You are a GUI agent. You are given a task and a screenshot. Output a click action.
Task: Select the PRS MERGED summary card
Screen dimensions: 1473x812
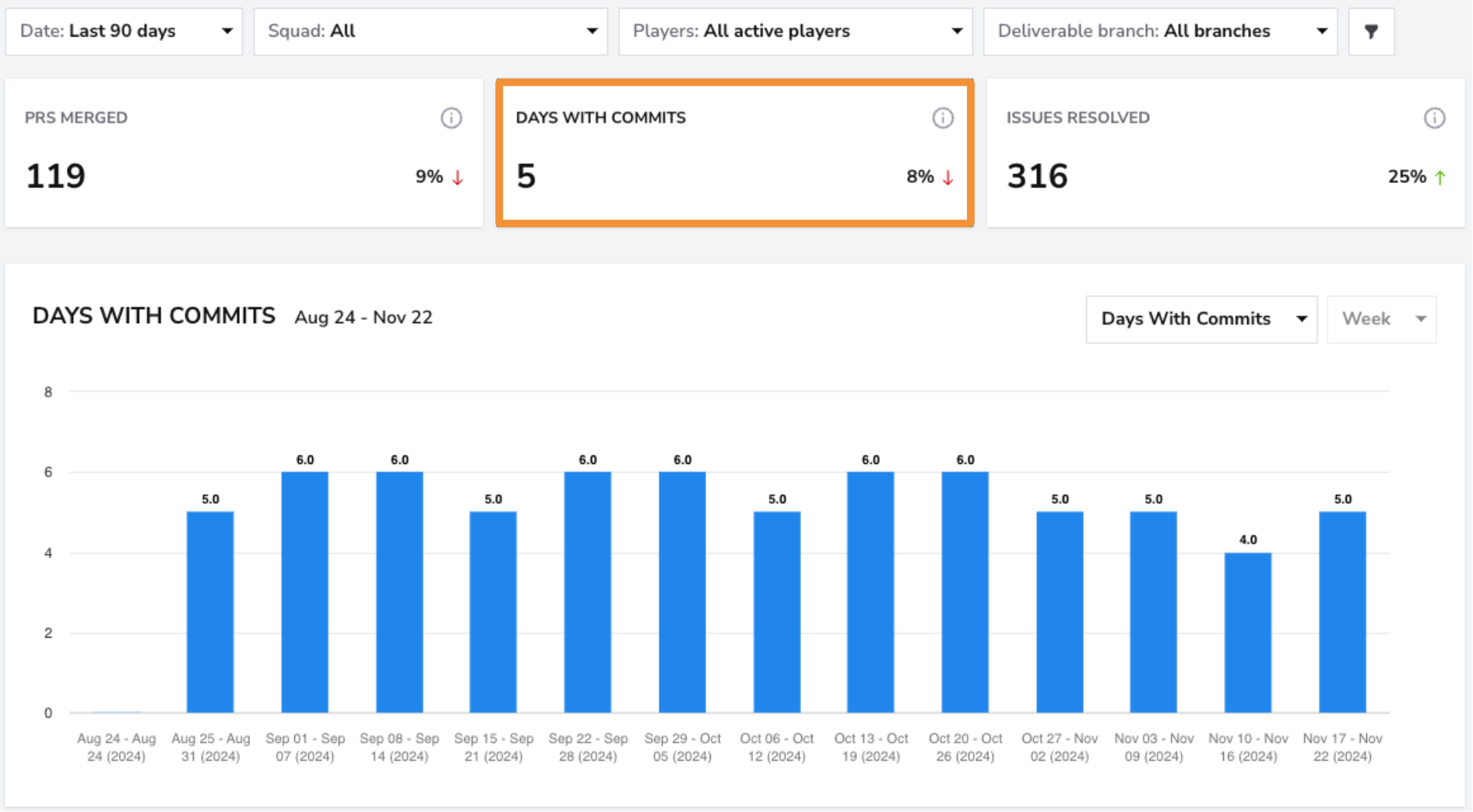pyautogui.click(x=244, y=153)
